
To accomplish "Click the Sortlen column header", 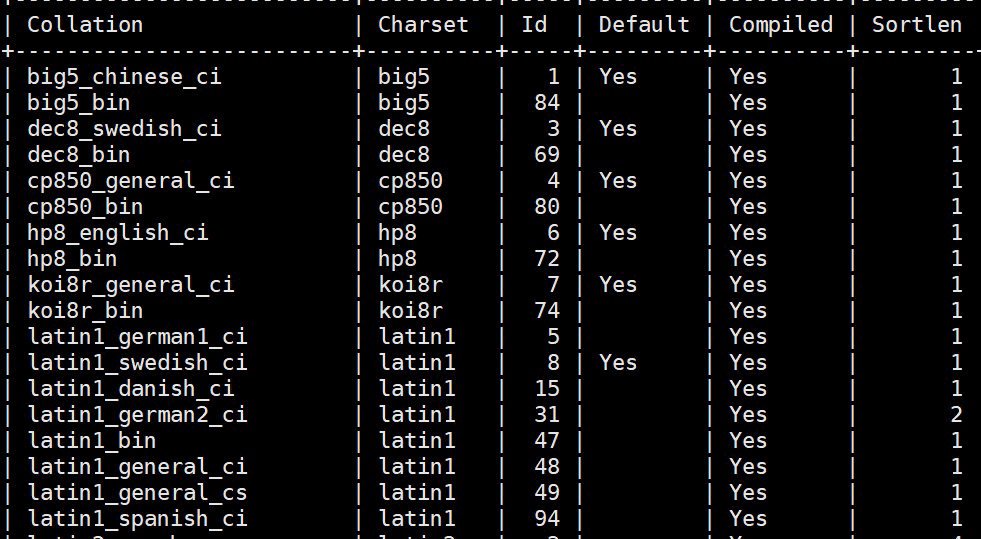I will [916, 24].
